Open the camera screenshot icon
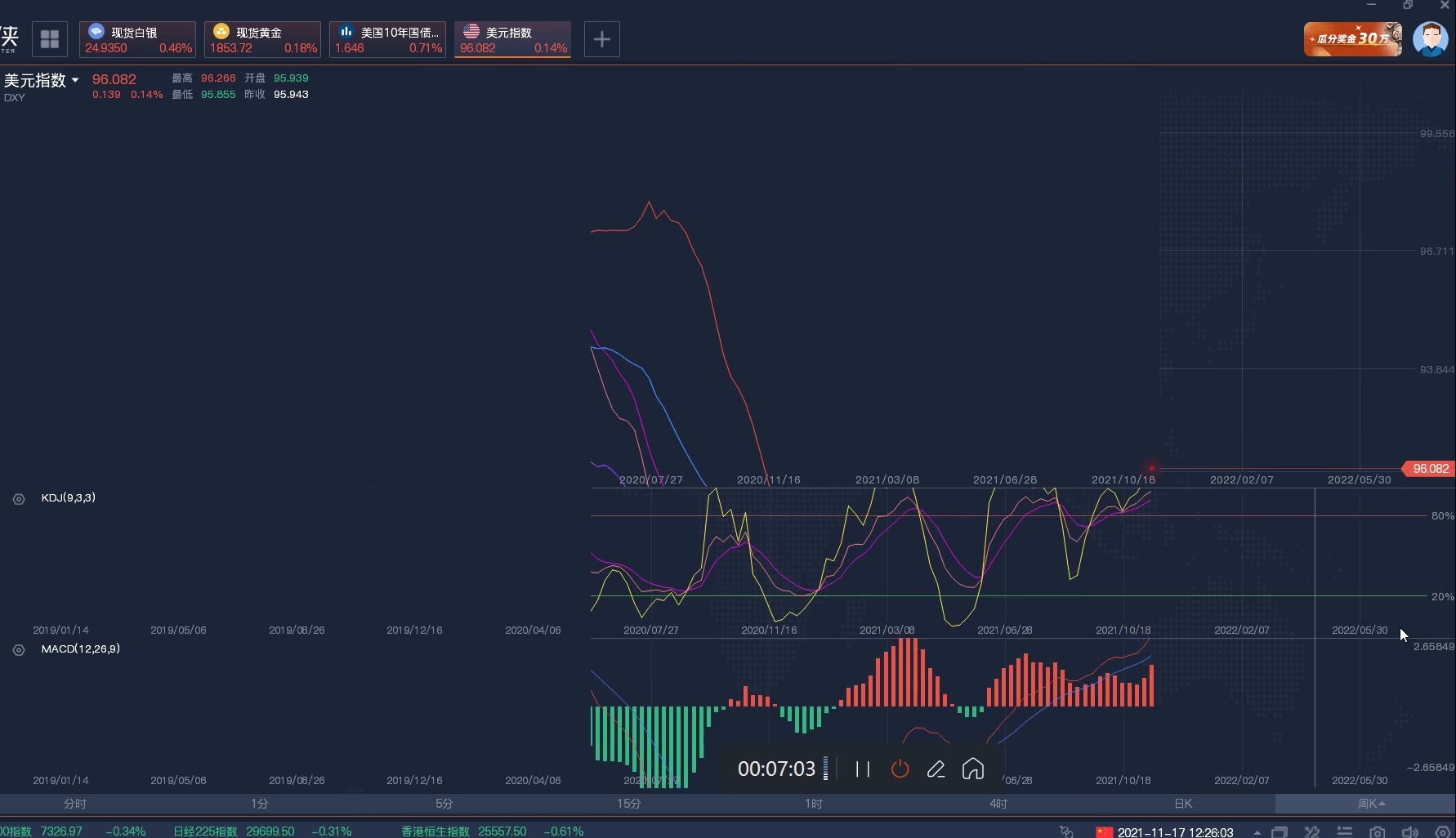1456x838 pixels. click(x=1377, y=831)
